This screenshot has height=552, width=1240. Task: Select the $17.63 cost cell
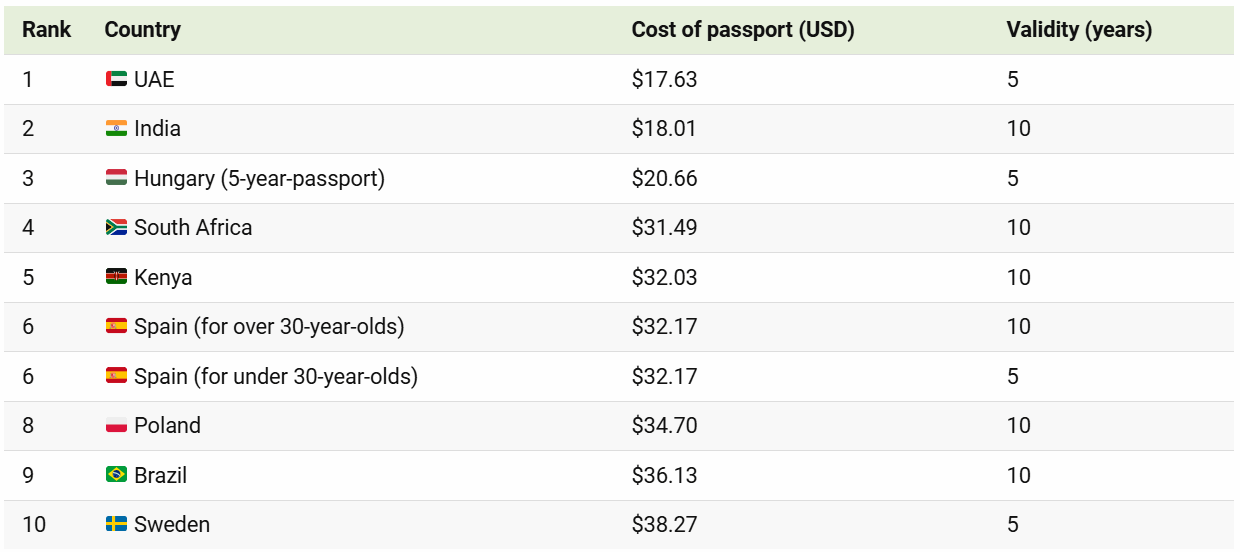pyautogui.click(x=664, y=79)
